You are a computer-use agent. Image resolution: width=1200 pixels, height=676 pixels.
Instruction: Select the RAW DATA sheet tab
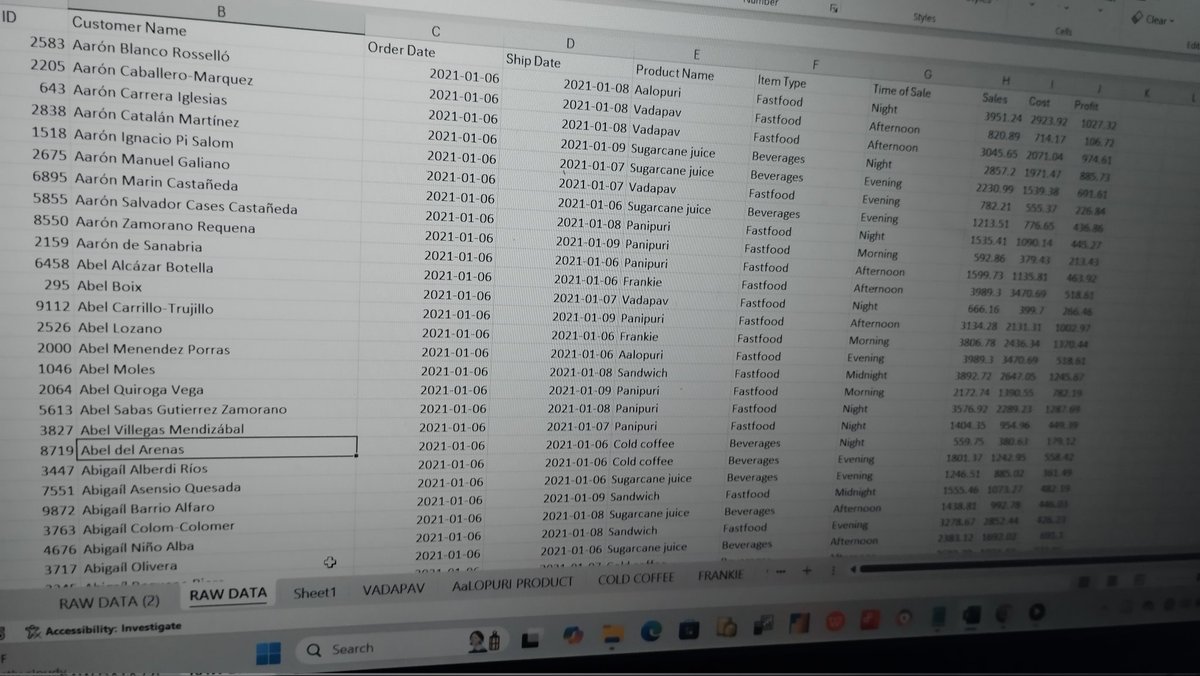tap(228, 593)
